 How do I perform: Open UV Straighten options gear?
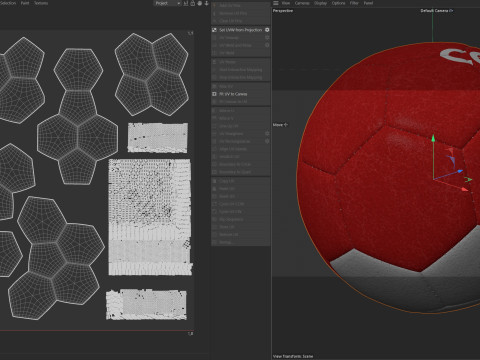267,133
